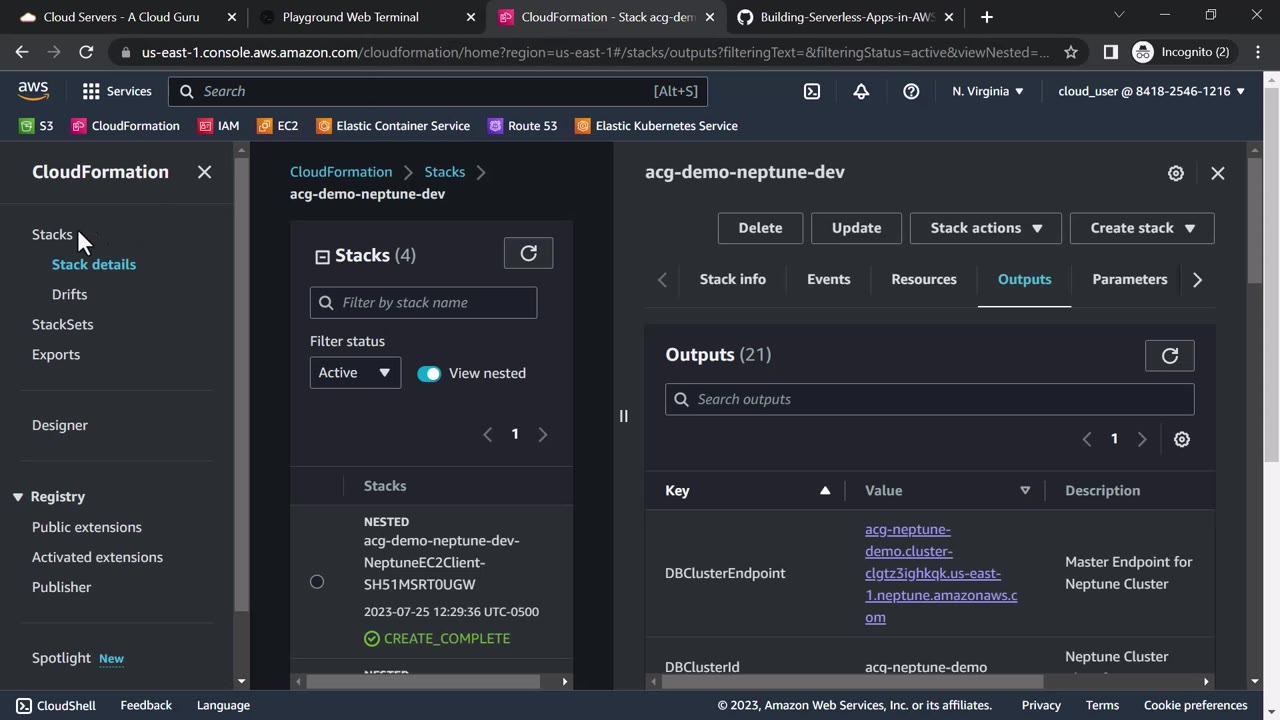Collapse the Stacks list panel
1280x720 pixels.
(322, 257)
